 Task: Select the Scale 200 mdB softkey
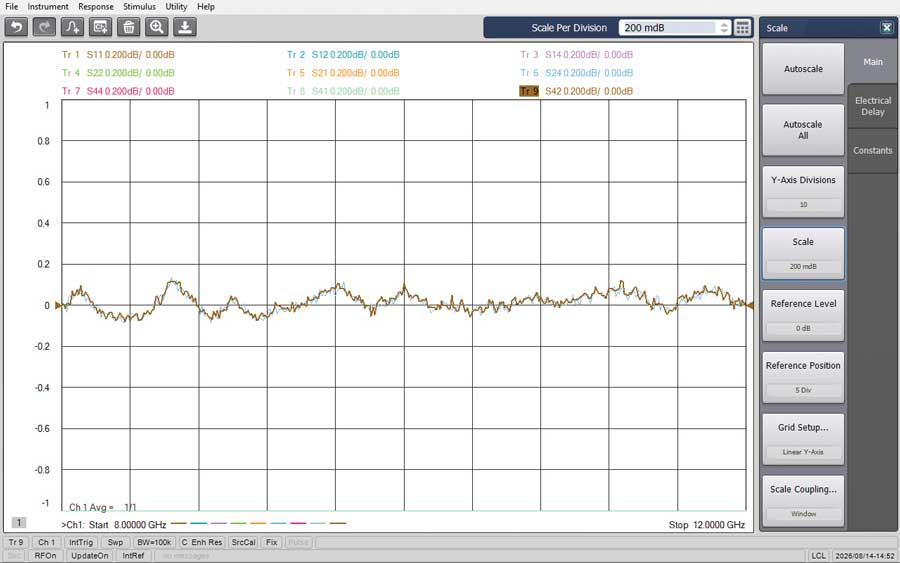click(x=803, y=254)
